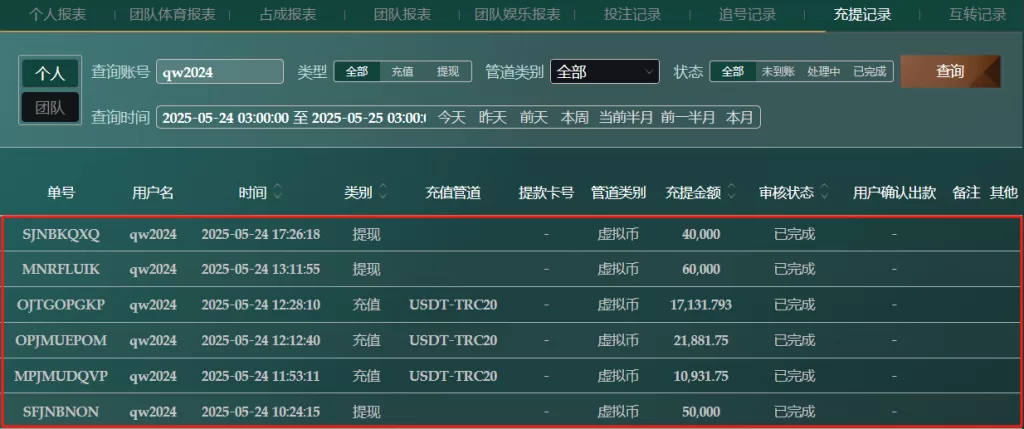Open the 个人报表 tab

(57, 14)
